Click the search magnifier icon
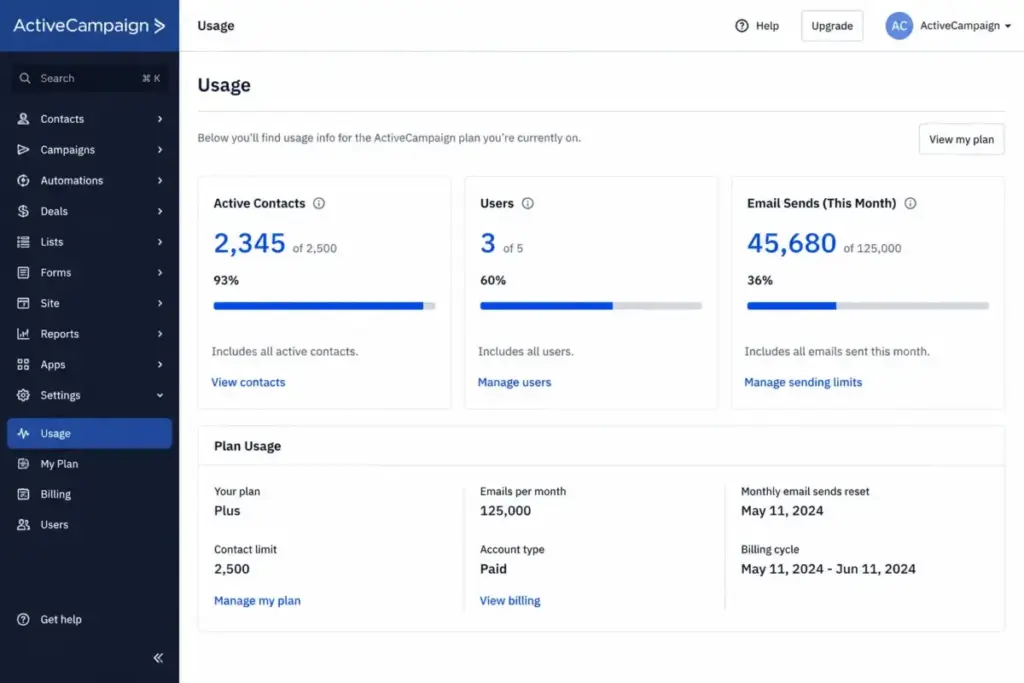Screen dimensions: 1024x683 coord(25,78)
